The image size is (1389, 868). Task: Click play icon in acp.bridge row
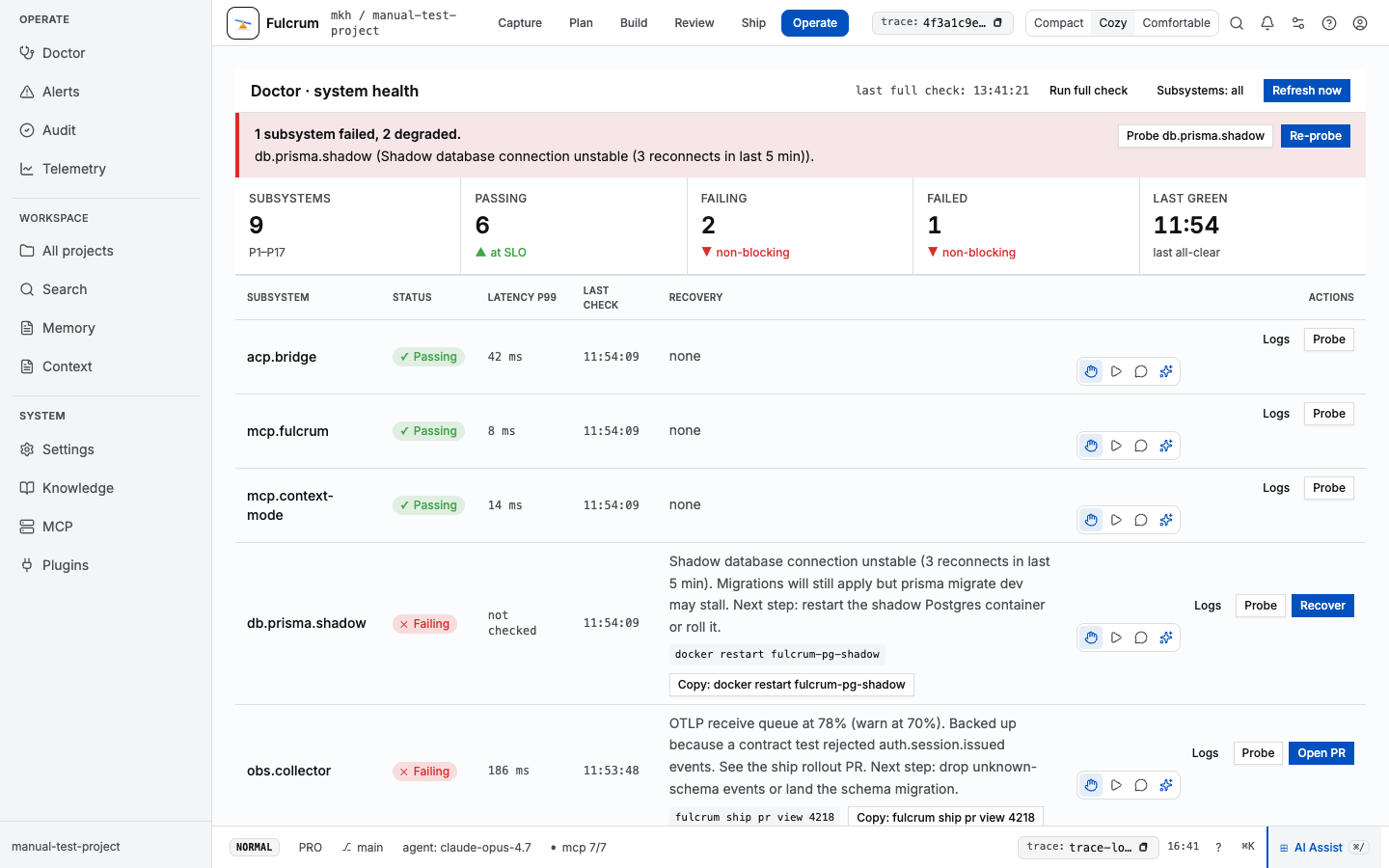pyautogui.click(x=1116, y=371)
